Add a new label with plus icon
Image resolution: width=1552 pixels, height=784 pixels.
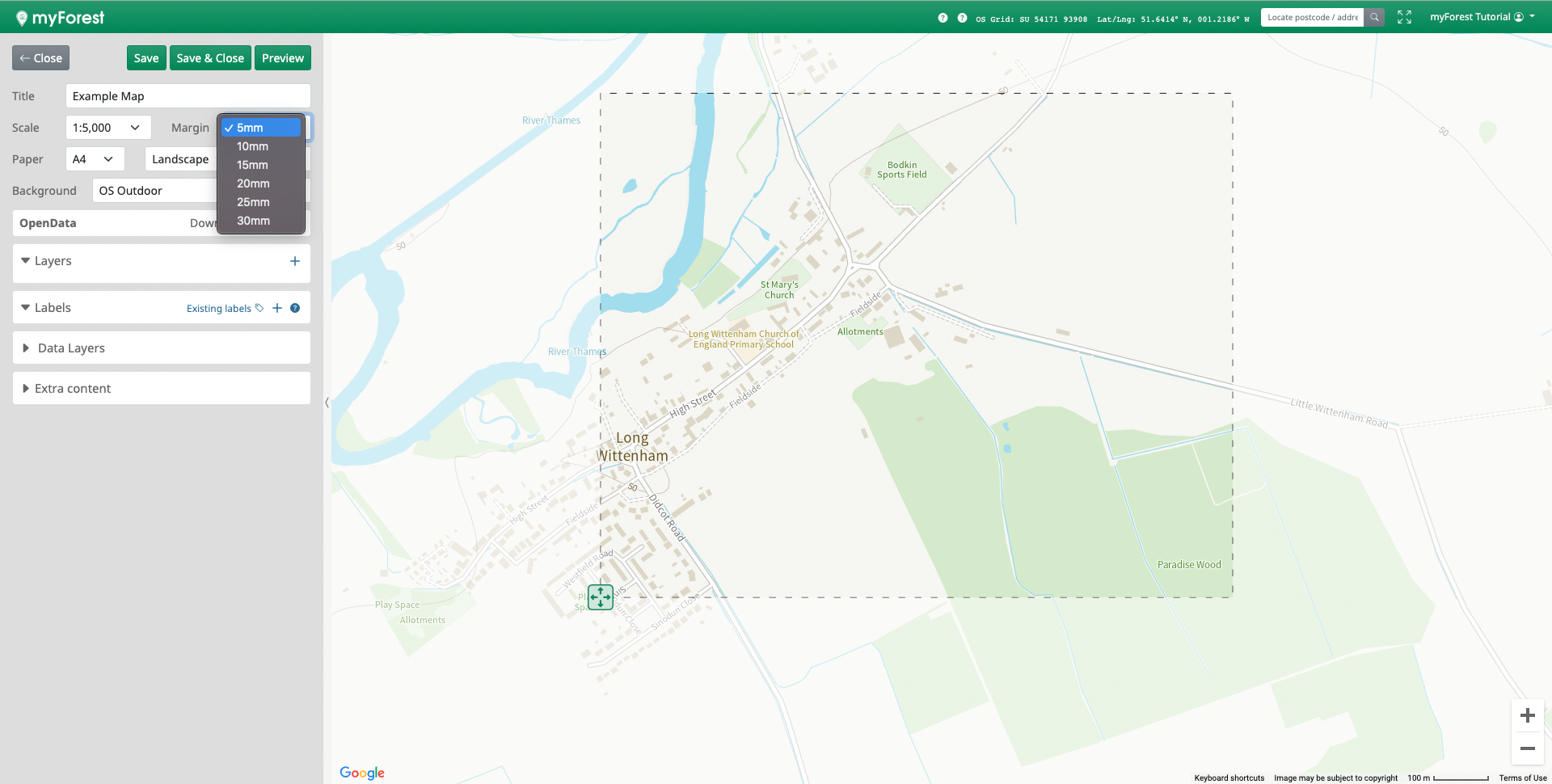tap(277, 308)
